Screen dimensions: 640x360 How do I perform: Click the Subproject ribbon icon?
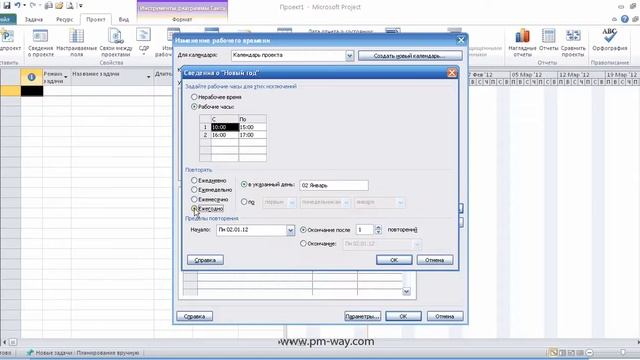point(8,42)
